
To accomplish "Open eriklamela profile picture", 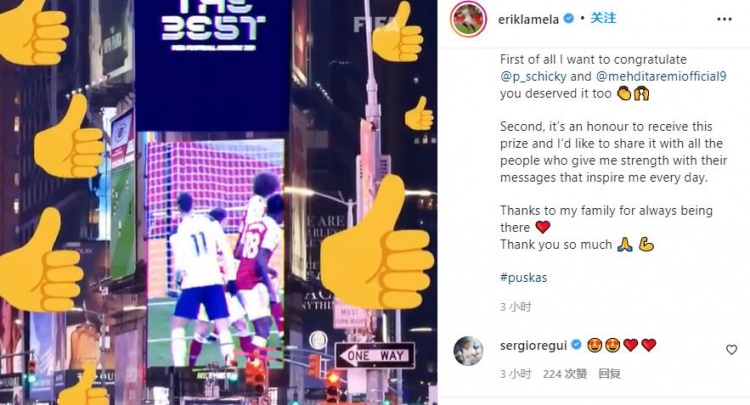I will click(469, 19).
